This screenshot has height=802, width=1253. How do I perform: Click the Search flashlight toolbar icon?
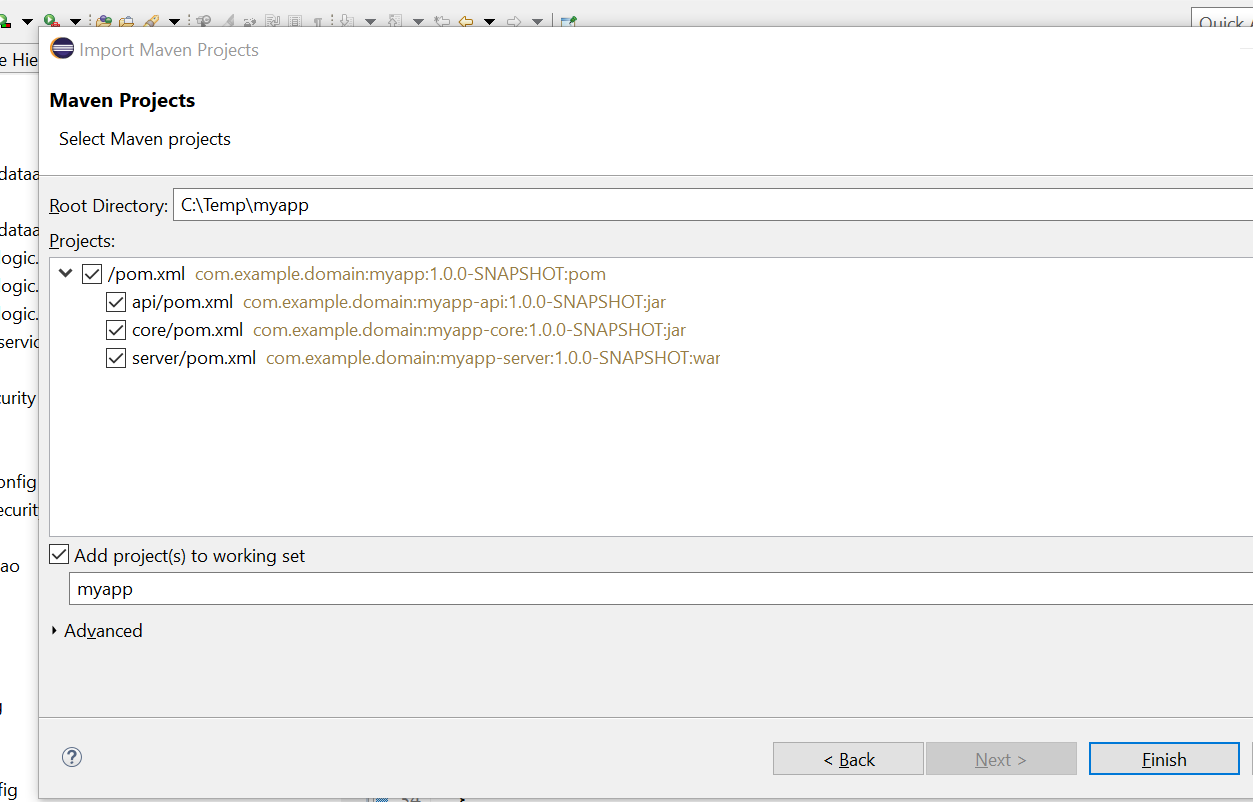pyautogui.click(x=151, y=21)
